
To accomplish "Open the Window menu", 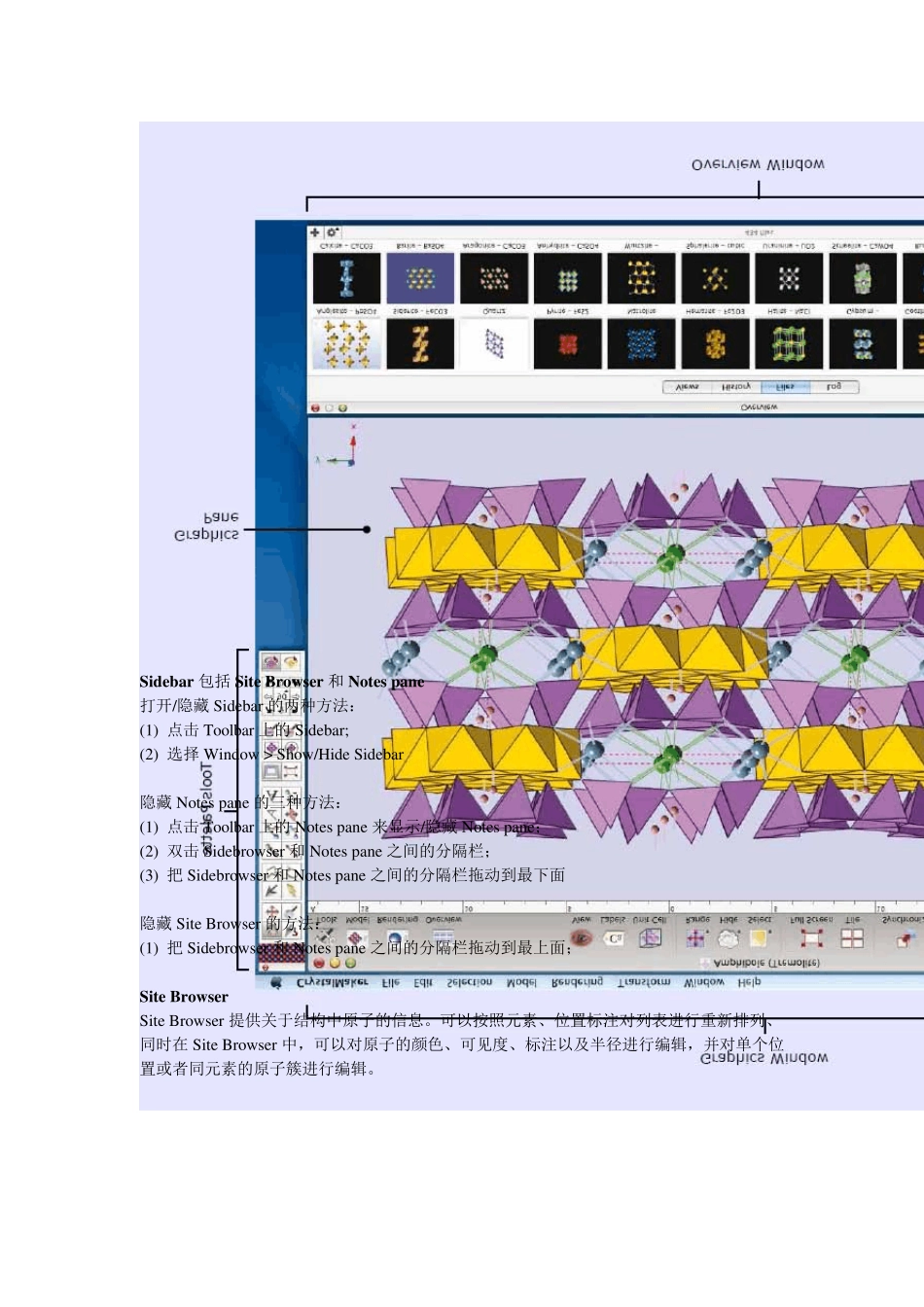I will 703,982.
